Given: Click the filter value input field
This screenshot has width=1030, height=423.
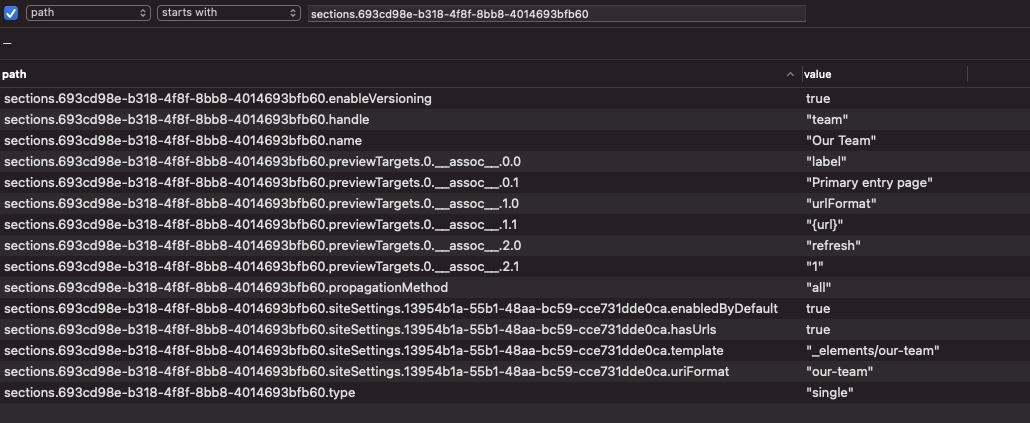Looking at the screenshot, I should pos(556,13).
